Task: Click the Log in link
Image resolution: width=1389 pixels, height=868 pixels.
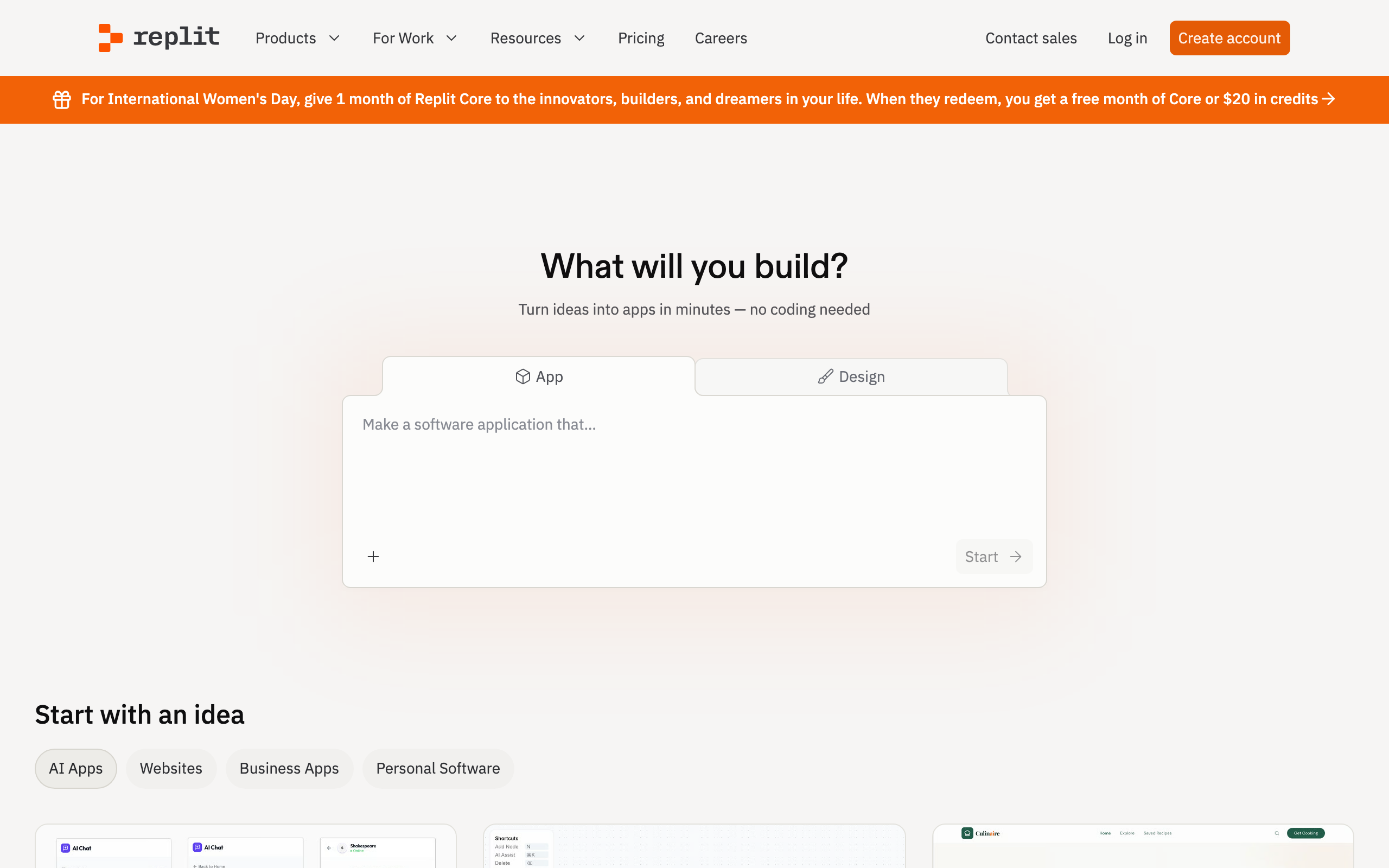Action: [1127, 38]
